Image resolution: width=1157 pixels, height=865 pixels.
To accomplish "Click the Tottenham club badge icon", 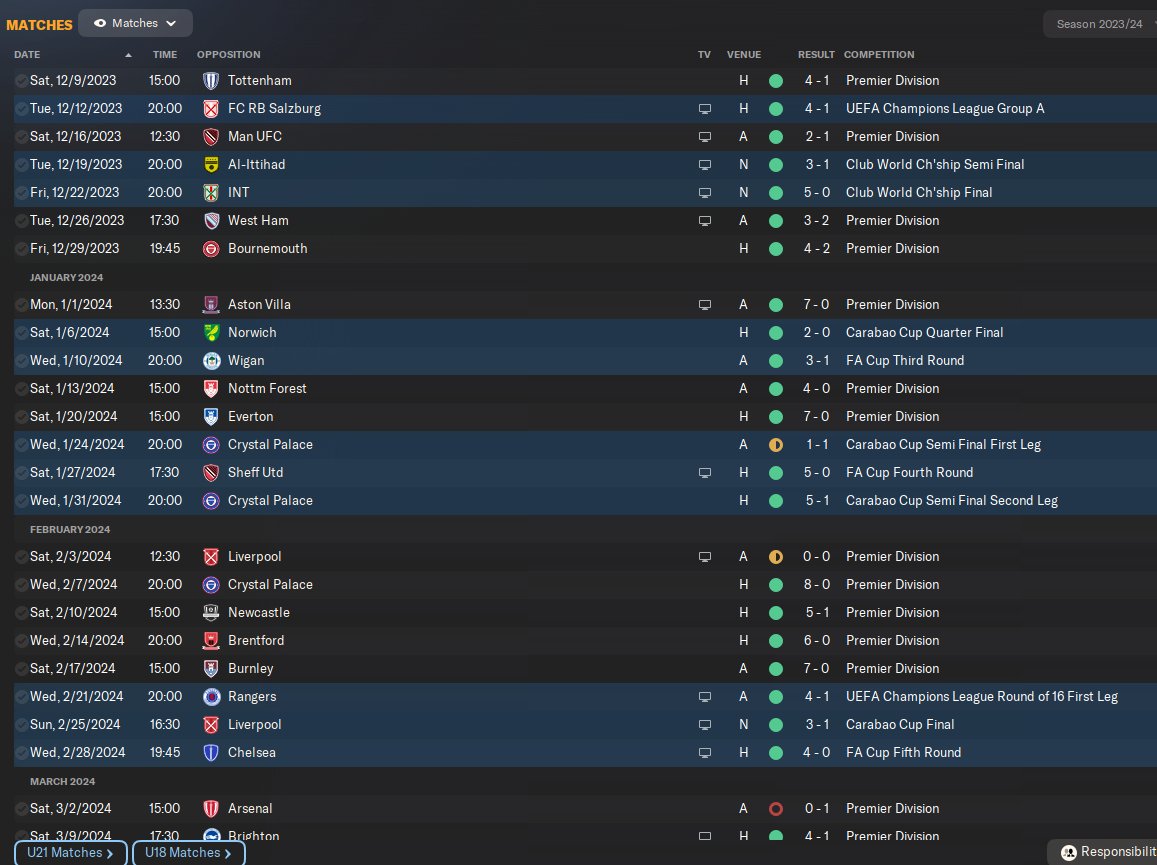I will click(x=211, y=80).
